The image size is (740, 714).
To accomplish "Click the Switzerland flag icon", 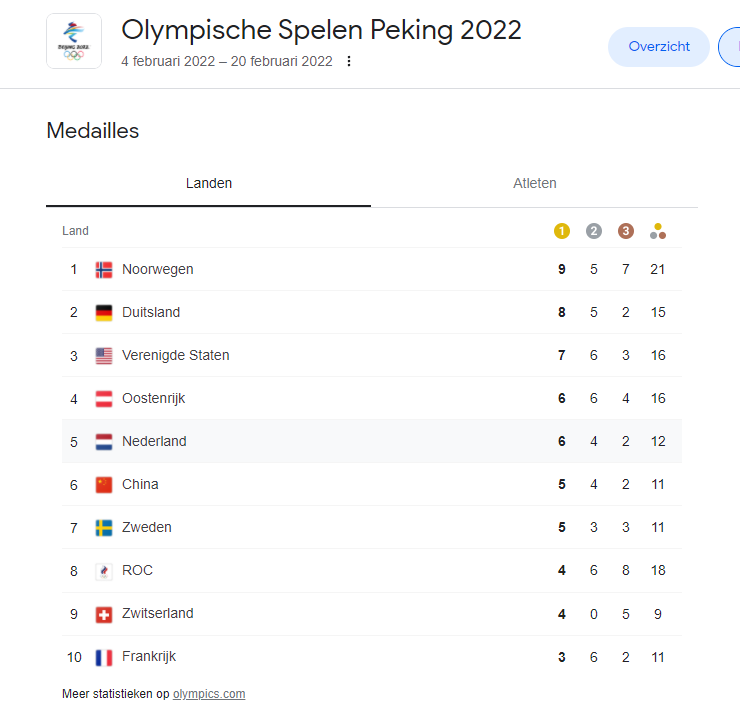I will (x=104, y=615).
